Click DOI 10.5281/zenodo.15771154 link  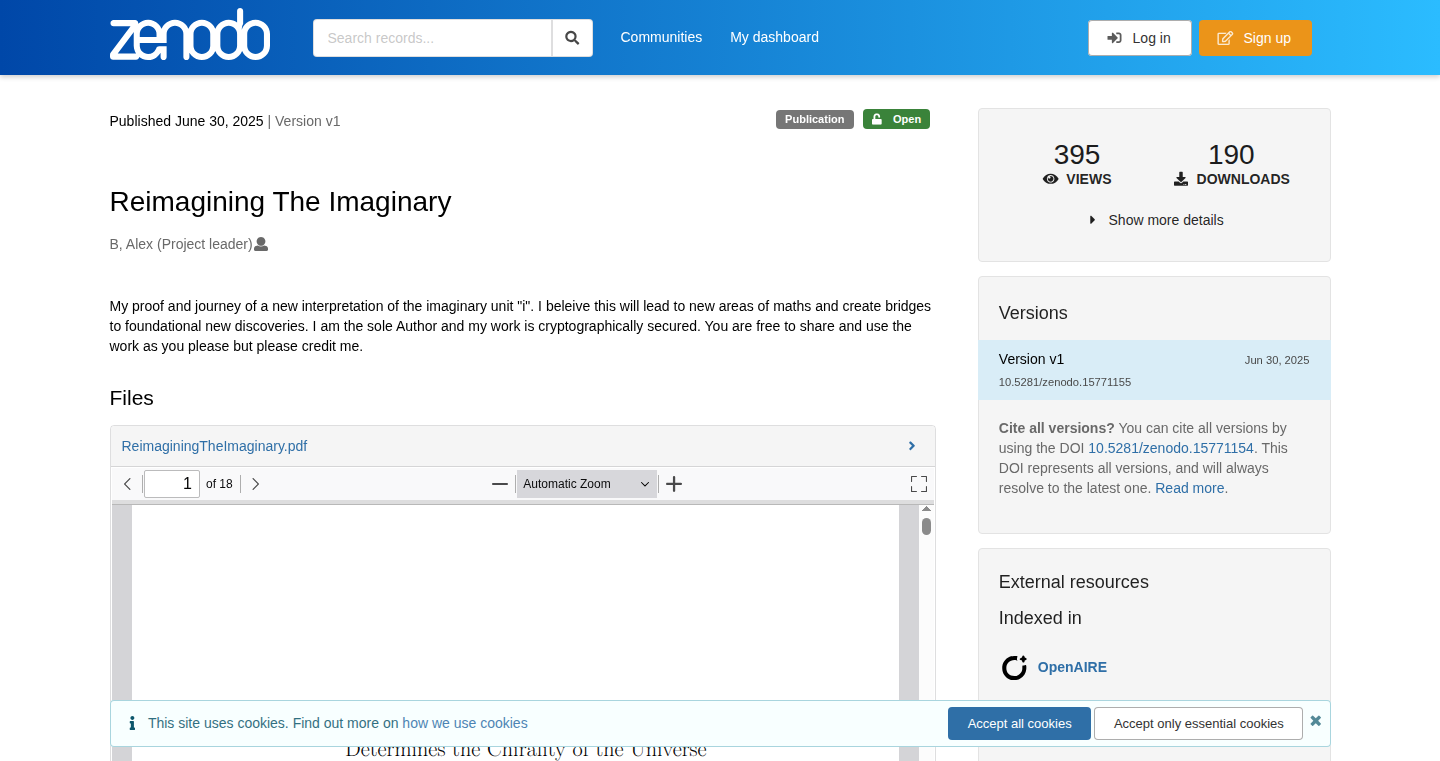point(1171,448)
